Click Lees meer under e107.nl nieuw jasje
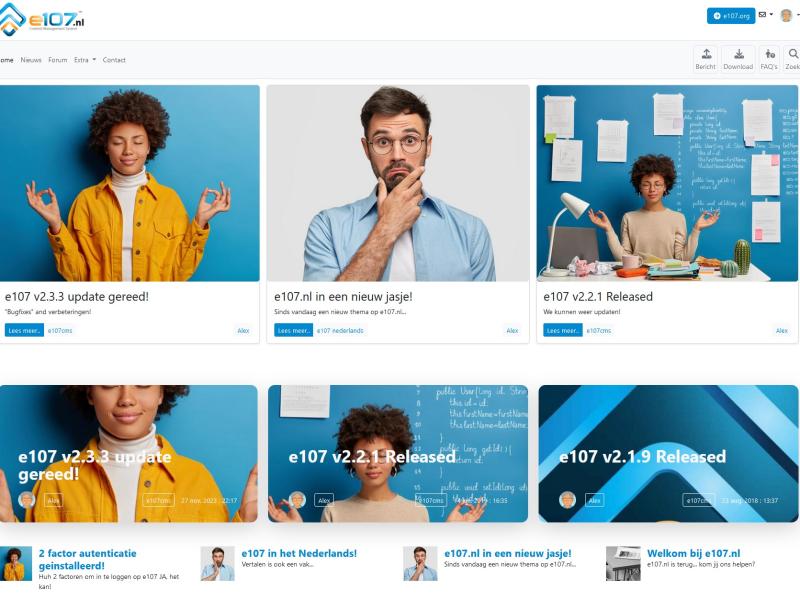 pyautogui.click(x=293, y=330)
